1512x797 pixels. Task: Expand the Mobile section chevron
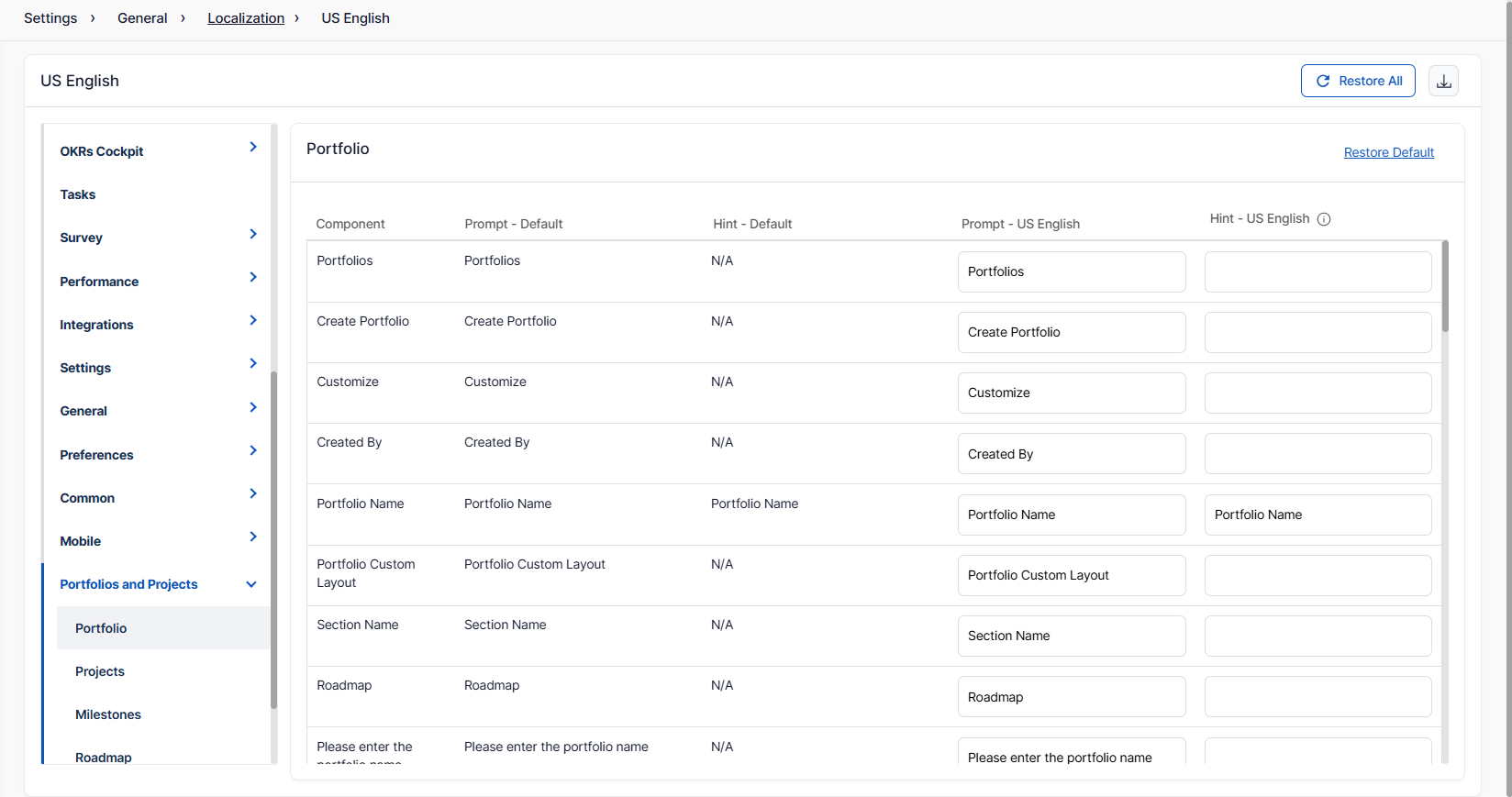pyautogui.click(x=253, y=537)
